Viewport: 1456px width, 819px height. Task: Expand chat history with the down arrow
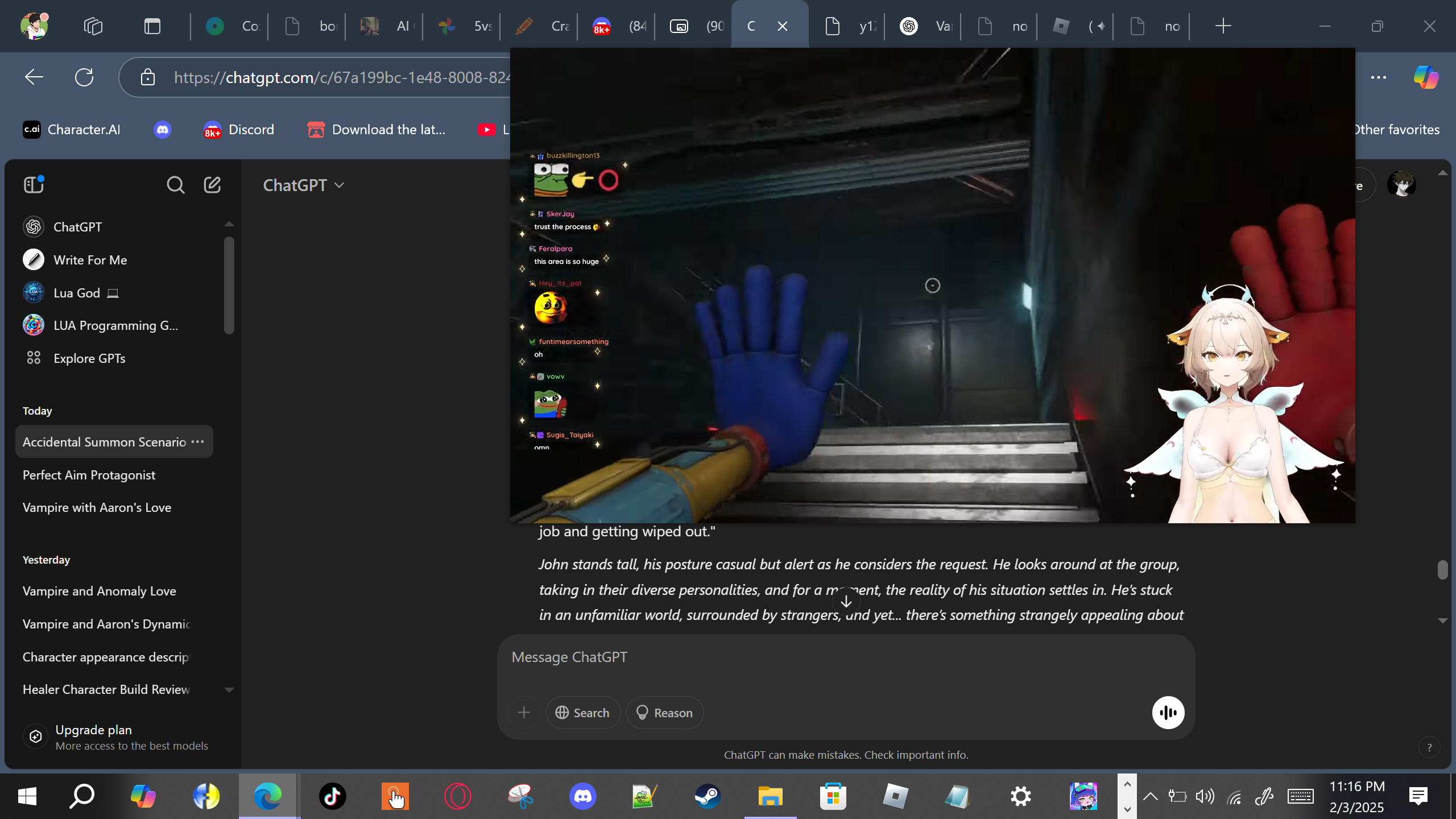[229, 690]
